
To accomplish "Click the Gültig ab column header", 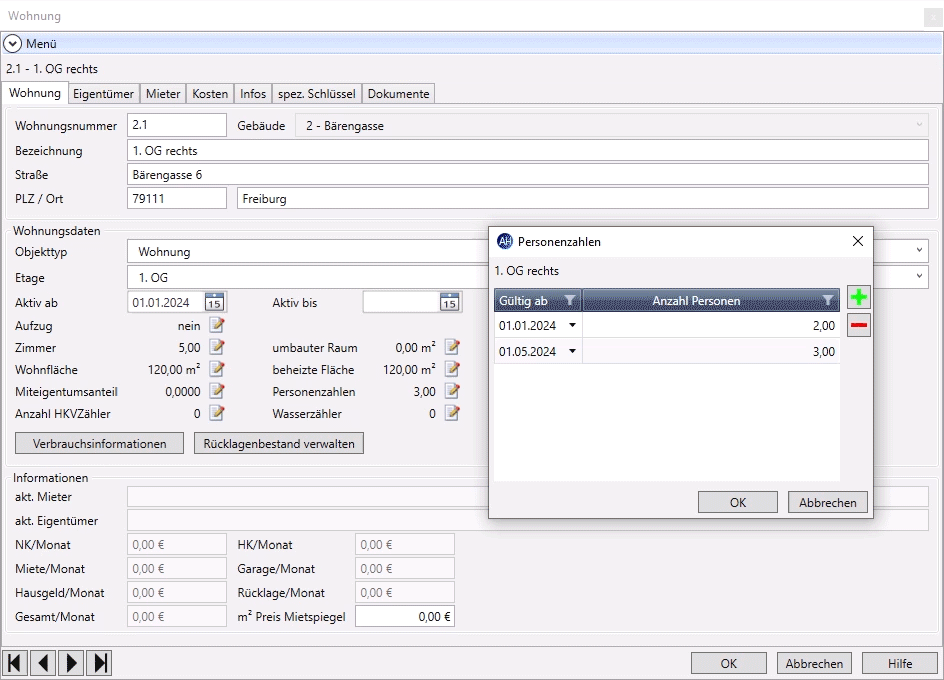I will tap(538, 301).
